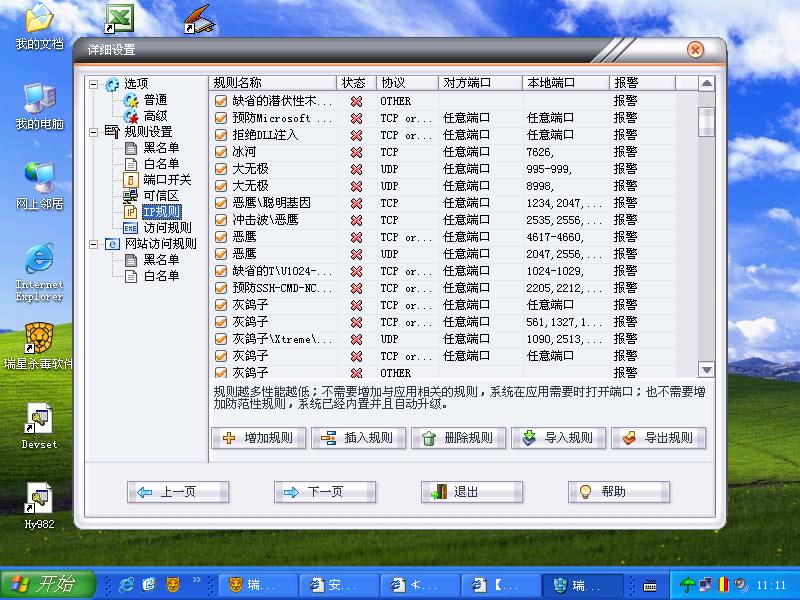800x600 pixels.
Task: Click the Windows 开始 start button
Action: pos(47,584)
